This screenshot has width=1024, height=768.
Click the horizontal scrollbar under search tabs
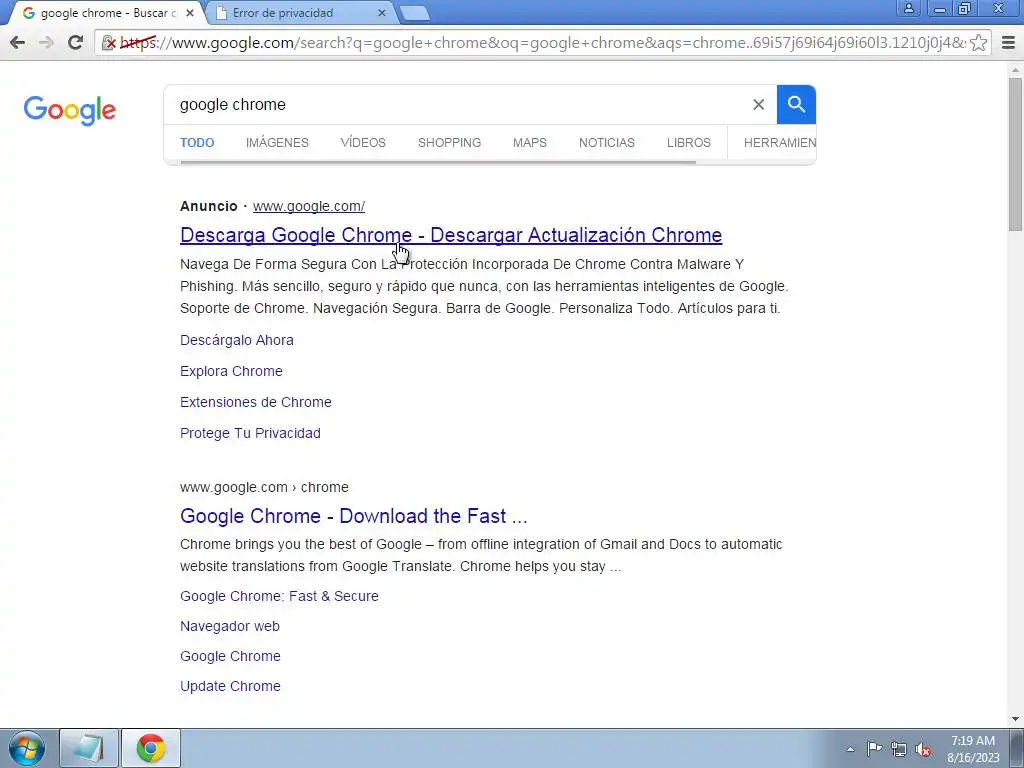click(438, 161)
